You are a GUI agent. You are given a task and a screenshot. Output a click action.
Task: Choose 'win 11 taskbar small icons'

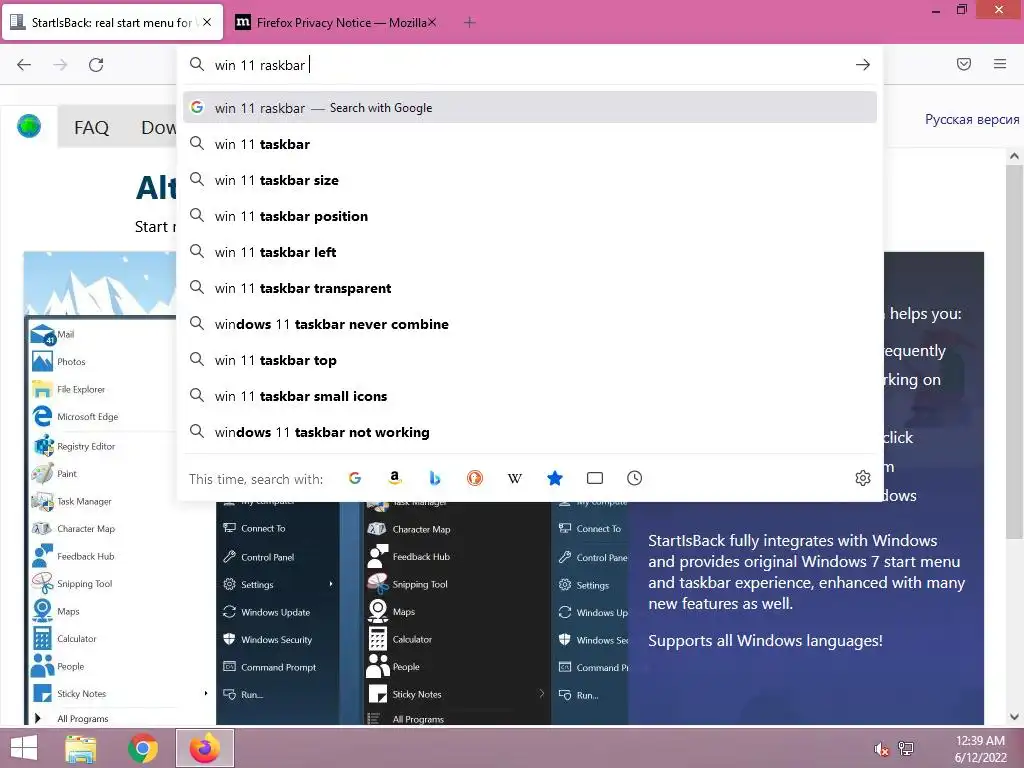tap(530, 396)
